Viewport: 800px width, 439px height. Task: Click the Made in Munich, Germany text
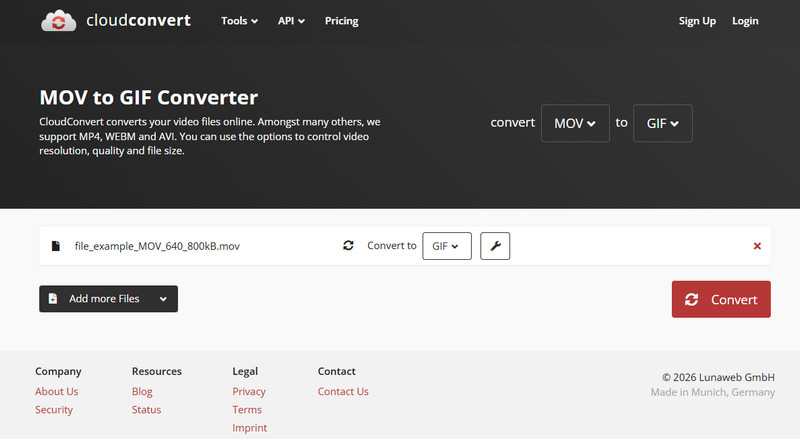(713, 392)
